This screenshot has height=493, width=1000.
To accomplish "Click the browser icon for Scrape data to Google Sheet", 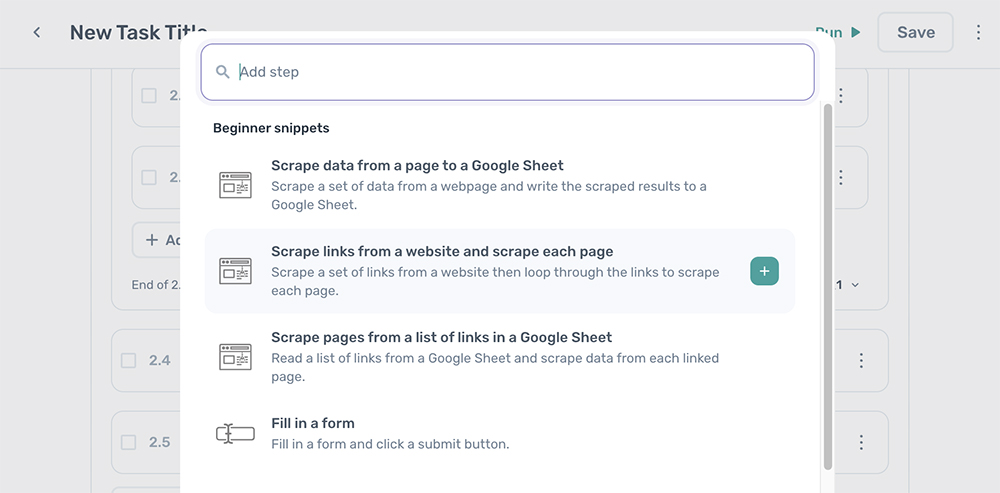I will pos(235,185).
